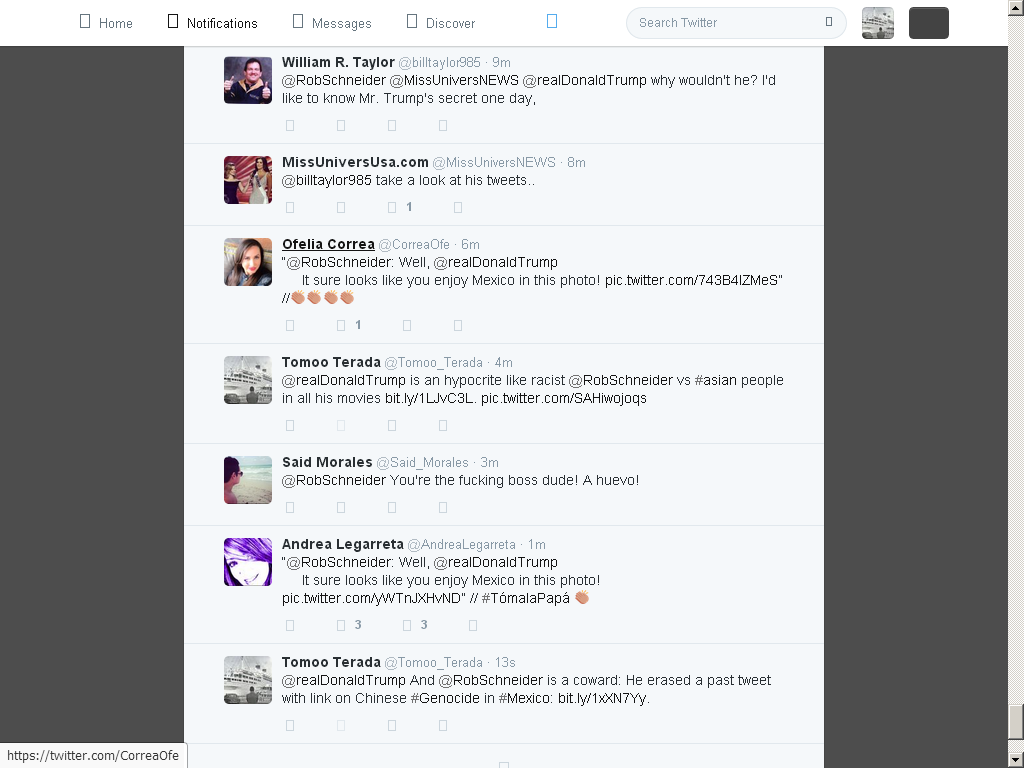The image size is (1024, 768).
Task: Open the William R. Taylor name link
Action: (338, 62)
